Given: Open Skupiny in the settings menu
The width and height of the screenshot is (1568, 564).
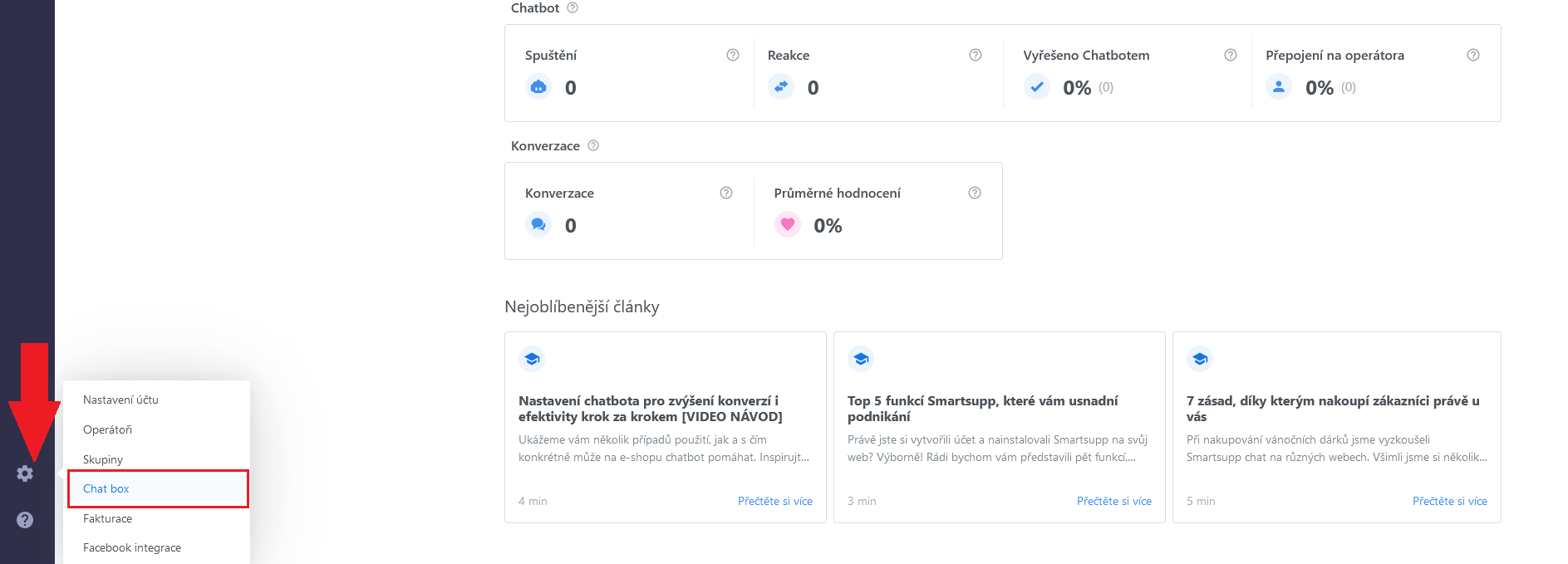Looking at the screenshot, I should (x=103, y=459).
